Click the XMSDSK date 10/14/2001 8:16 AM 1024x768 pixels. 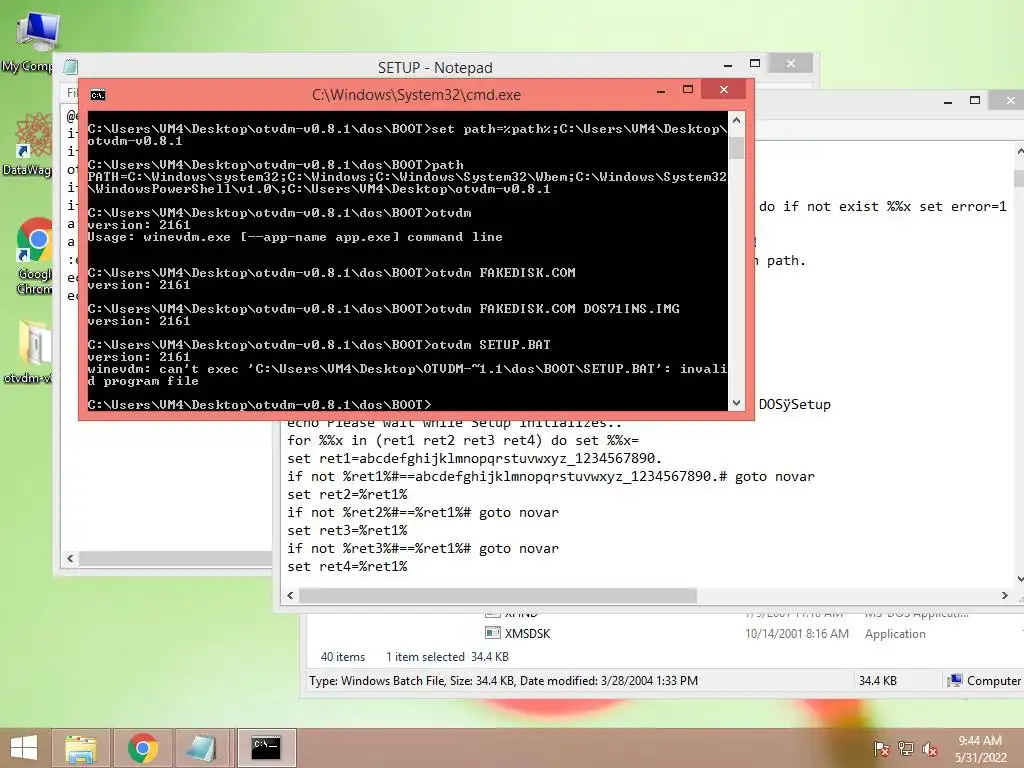(797, 633)
